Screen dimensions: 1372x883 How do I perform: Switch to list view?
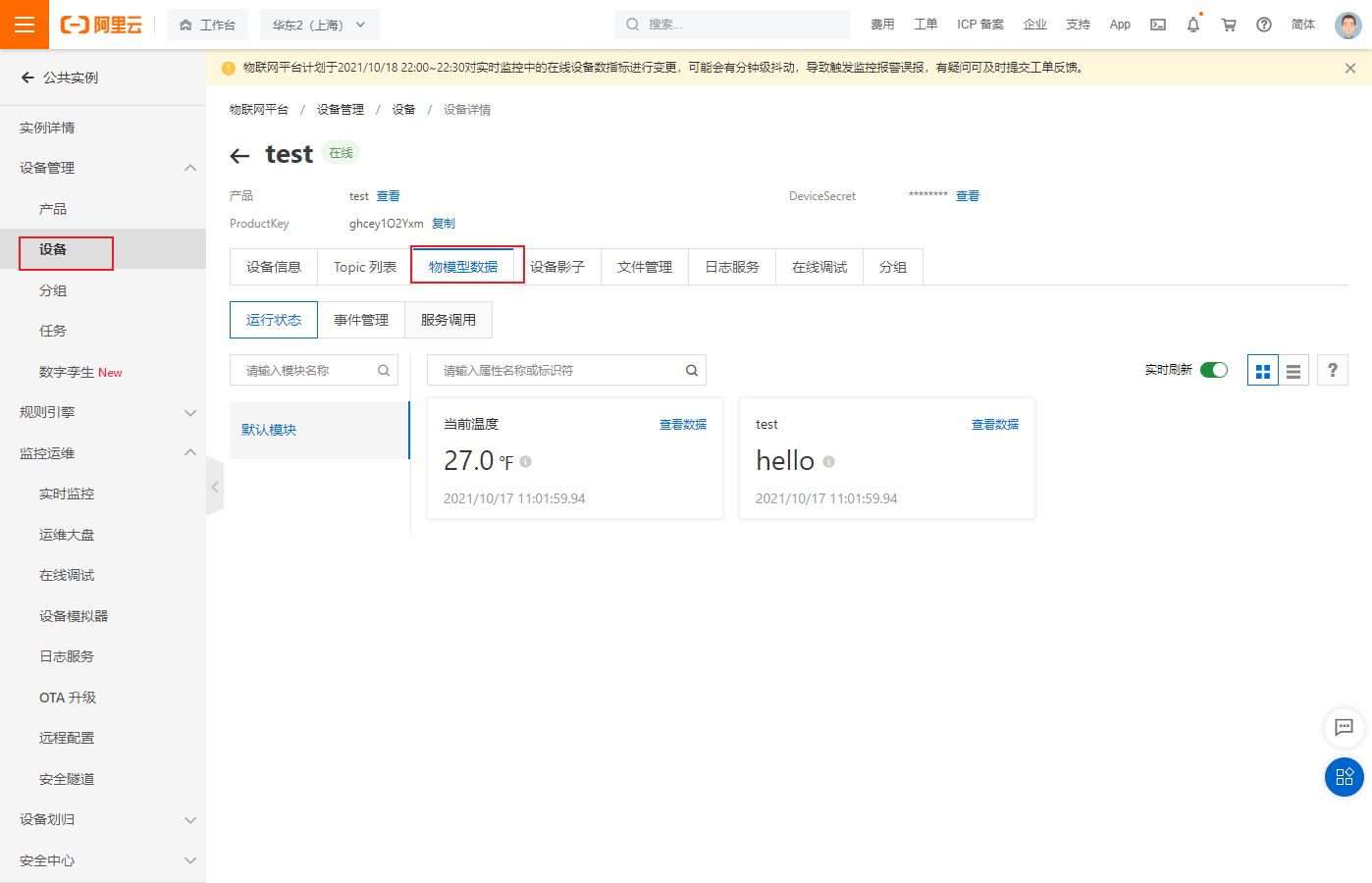[x=1293, y=370]
